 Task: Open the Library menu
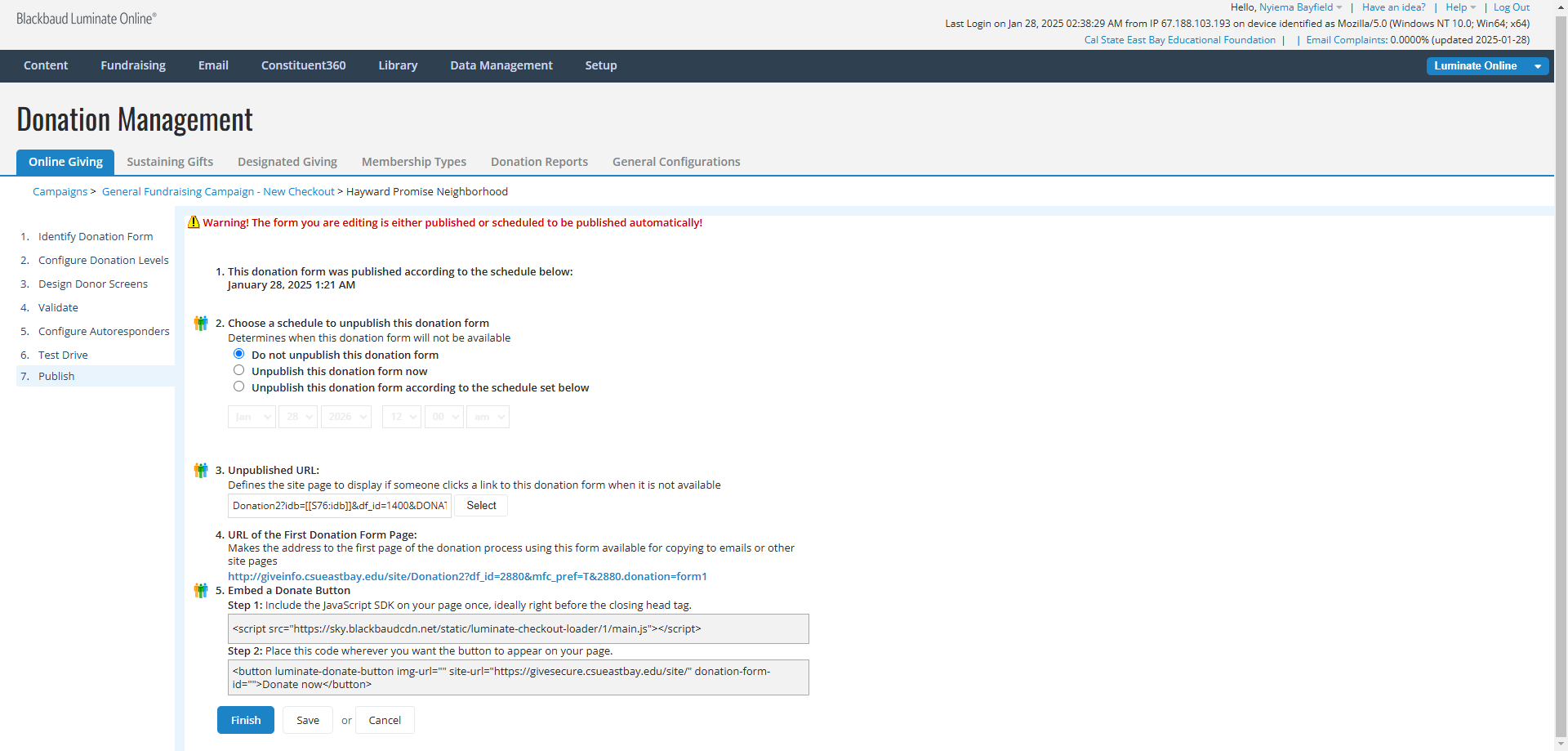[398, 65]
